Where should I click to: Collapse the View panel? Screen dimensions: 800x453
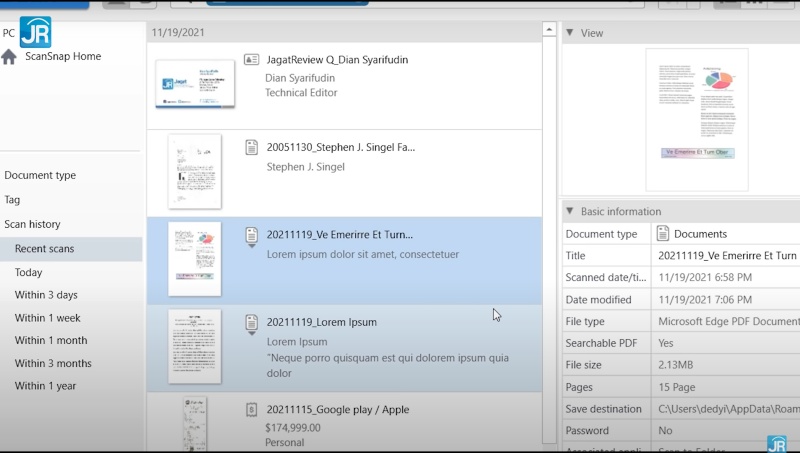569,33
